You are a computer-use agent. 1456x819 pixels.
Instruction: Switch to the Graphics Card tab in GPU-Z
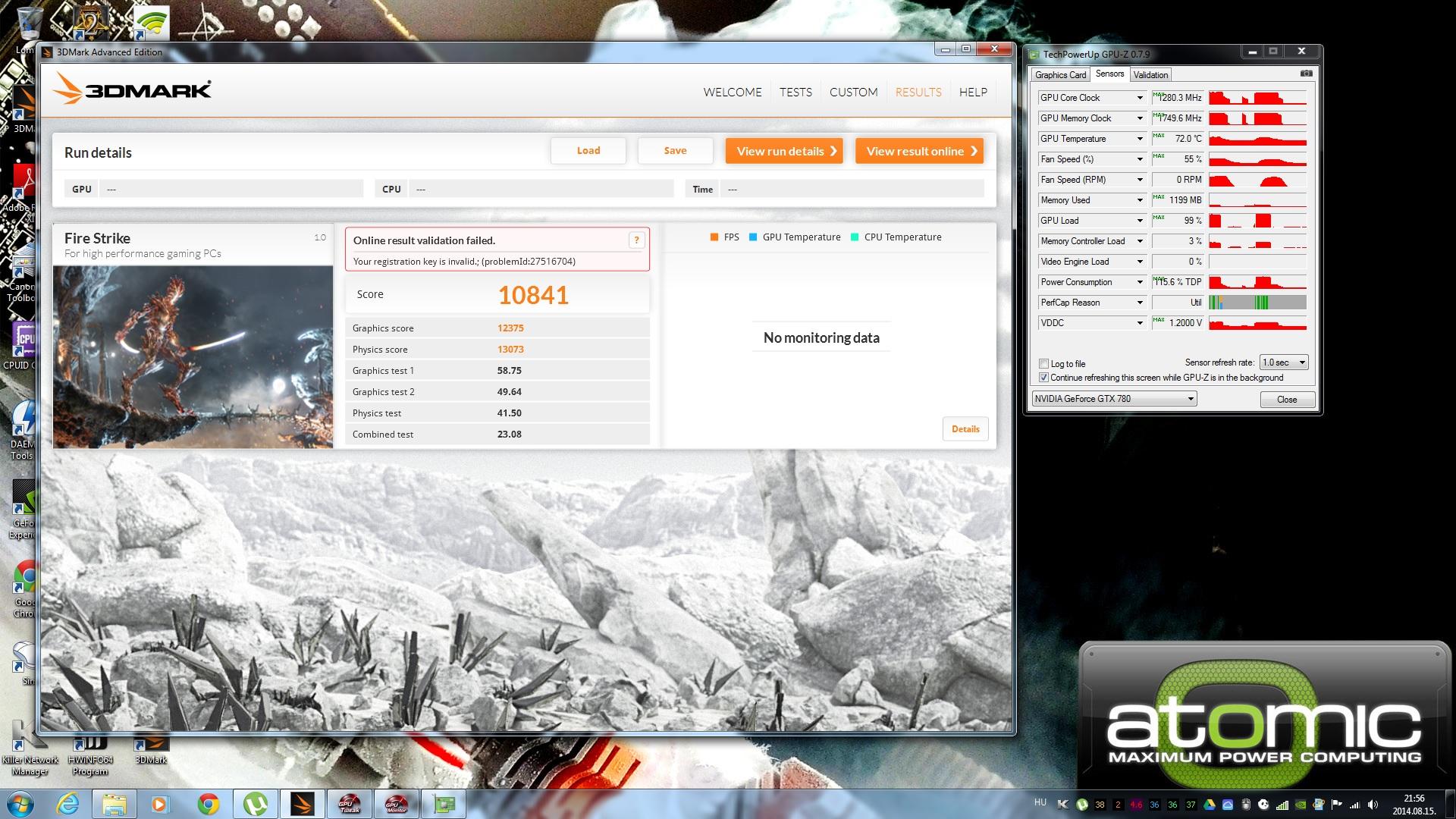[x=1060, y=75]
